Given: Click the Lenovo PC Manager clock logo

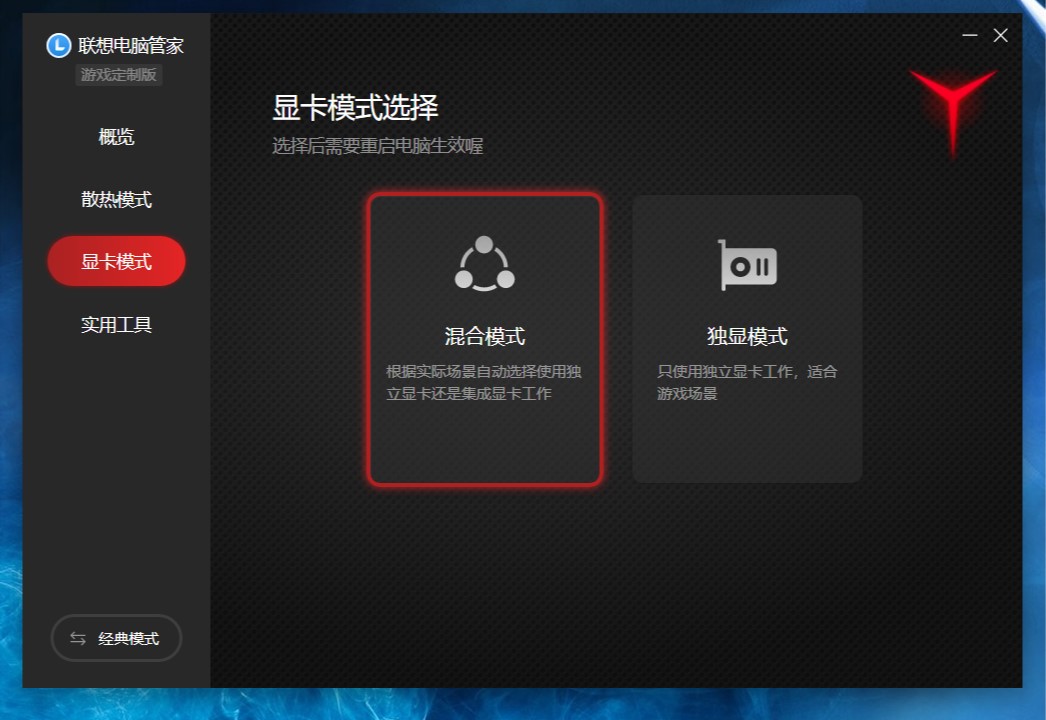Looking at the screenshot, I should pyautogui.click(x=57, y=46).
